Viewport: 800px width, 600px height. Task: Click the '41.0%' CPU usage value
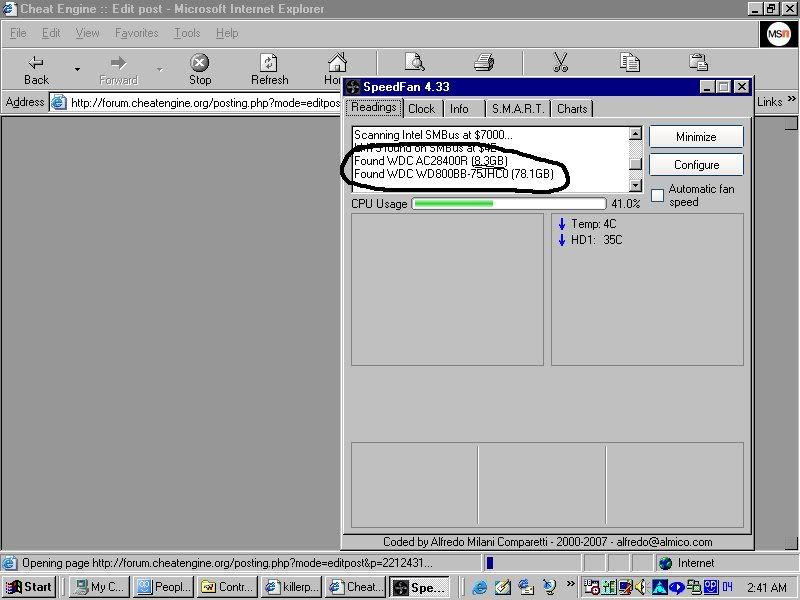[626, 204]
